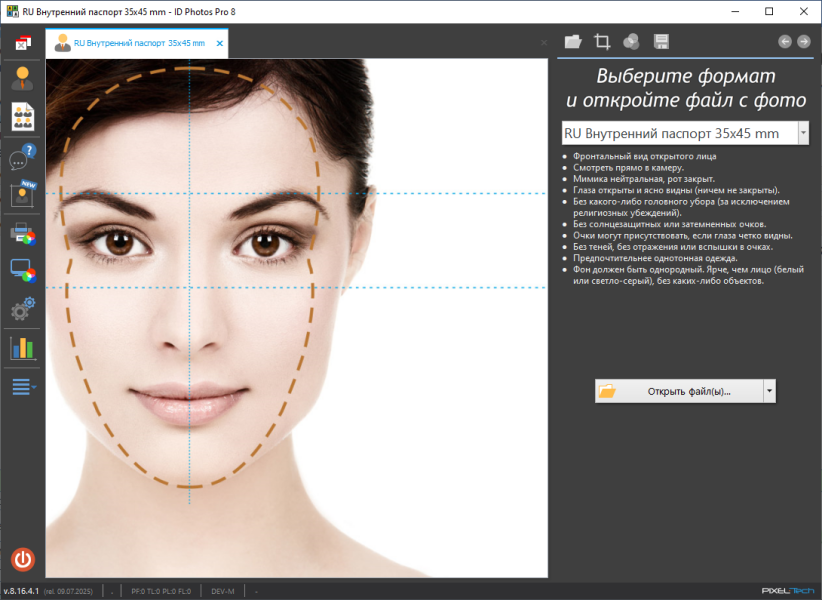The image size is (822, 600).
Task: Select the single-person ID photo icon in sidebar
Action: (x=22, y=79)
